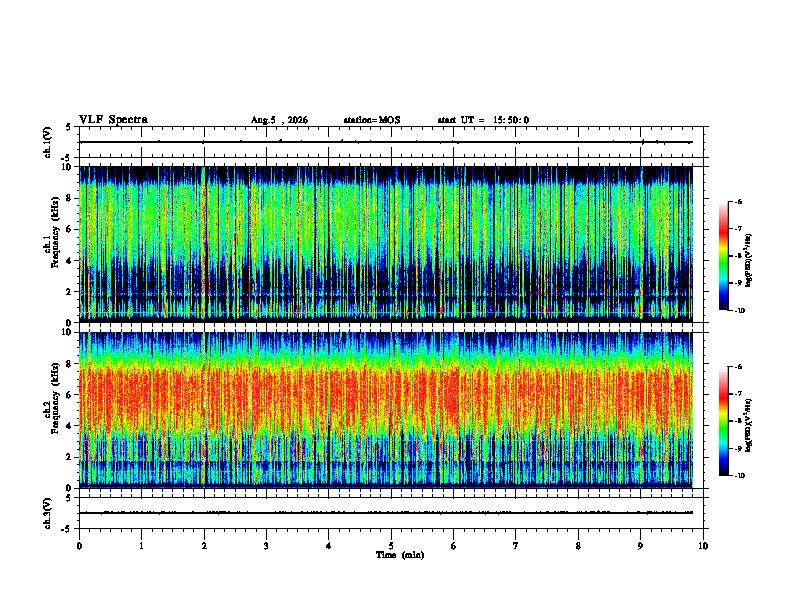This screenshot has height=612, width=792.
Task: Click the "6" kHz tick on ch.2 frequency axis
Action: (x=68, y=395)
